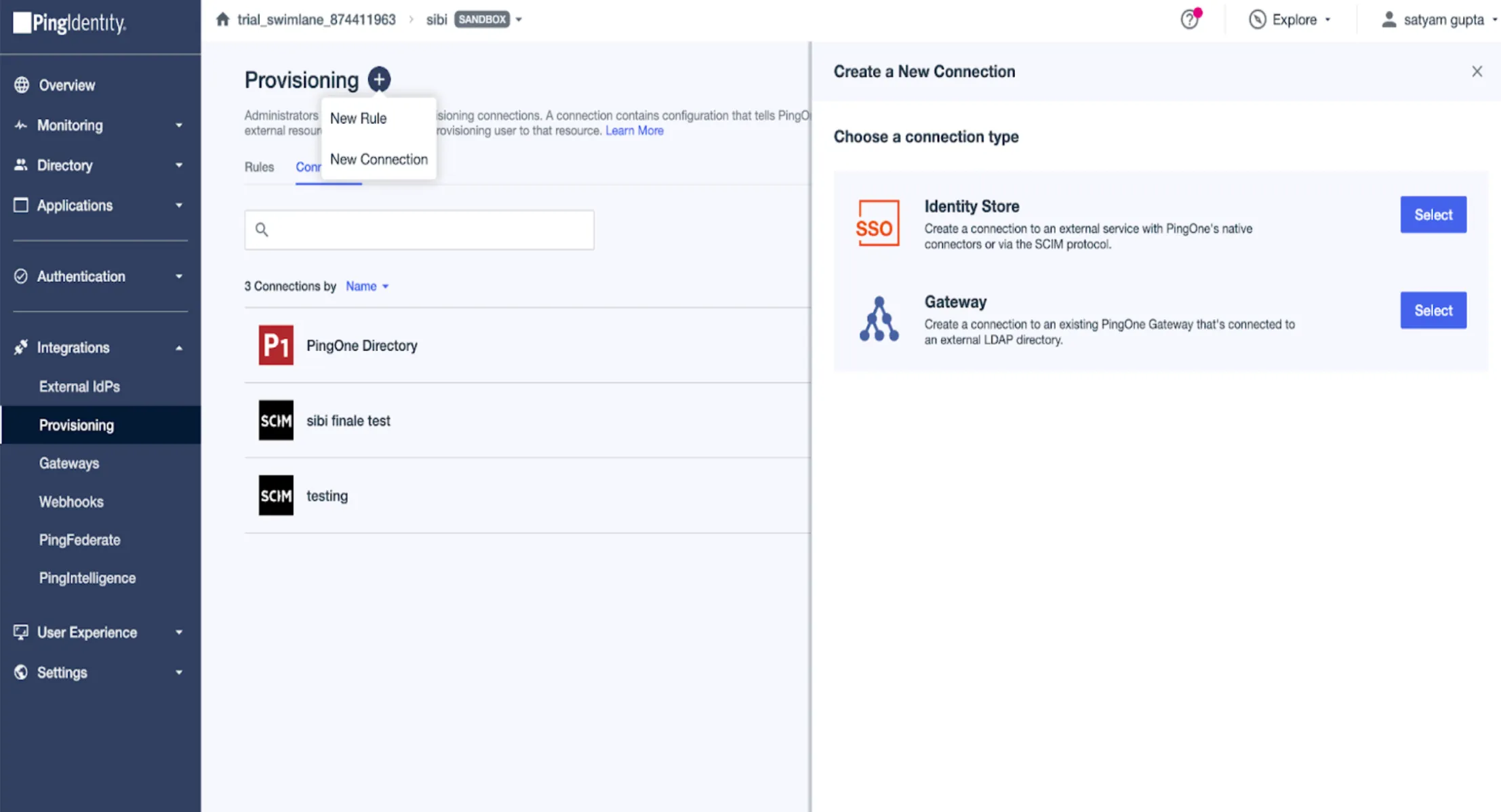Close the Create a New Connection panel
The image size is (1501, 812).
click(x=1477, y=71)
